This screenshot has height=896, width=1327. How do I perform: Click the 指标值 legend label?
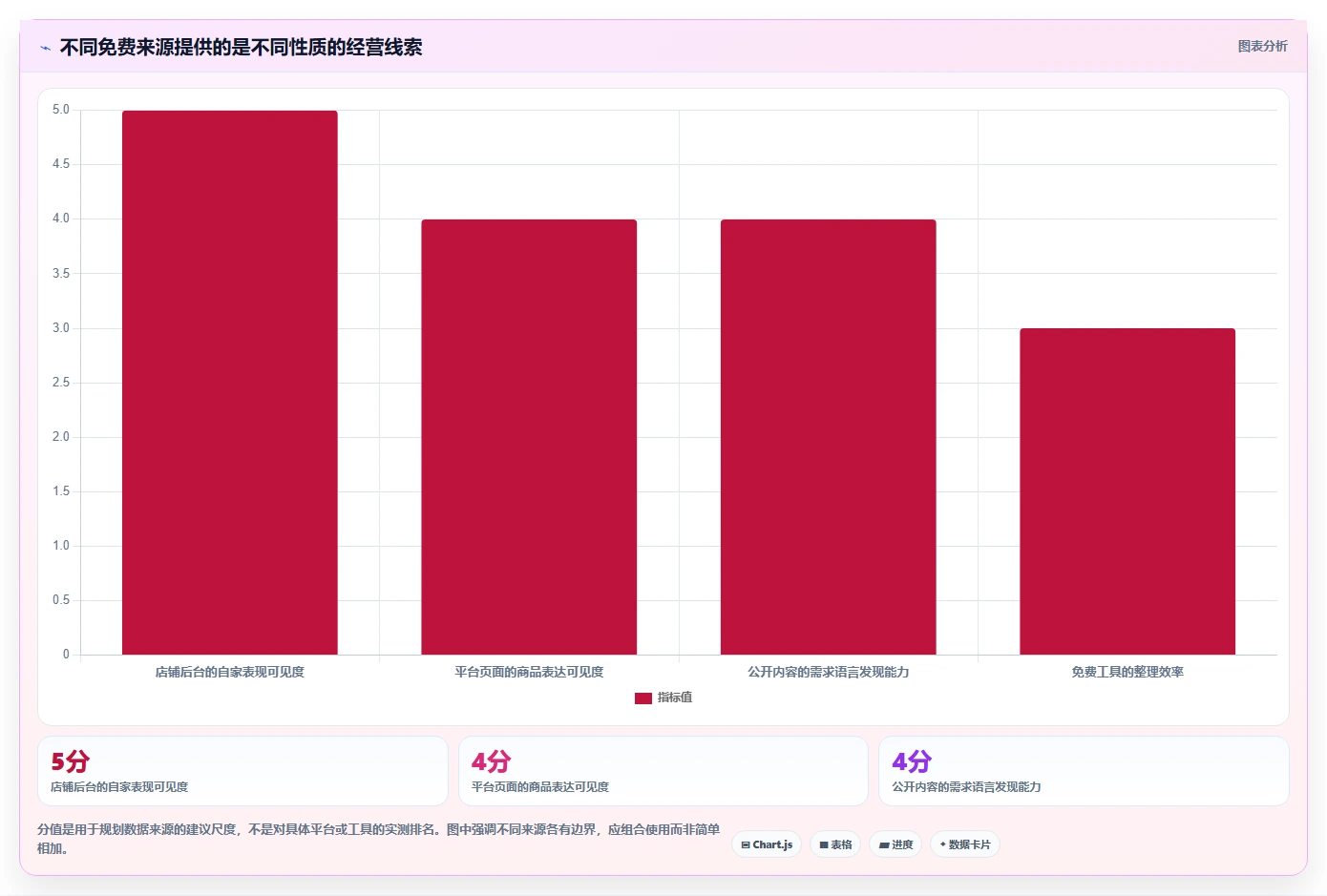point(675,698)
